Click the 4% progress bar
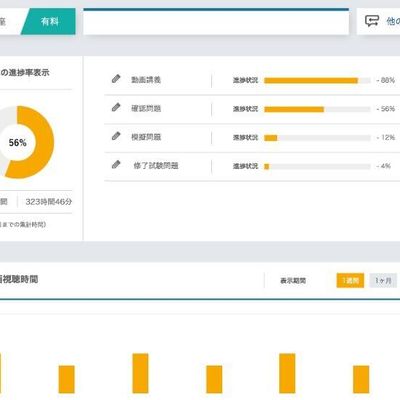This screenshot has height=400, width=400. point(317,166)
